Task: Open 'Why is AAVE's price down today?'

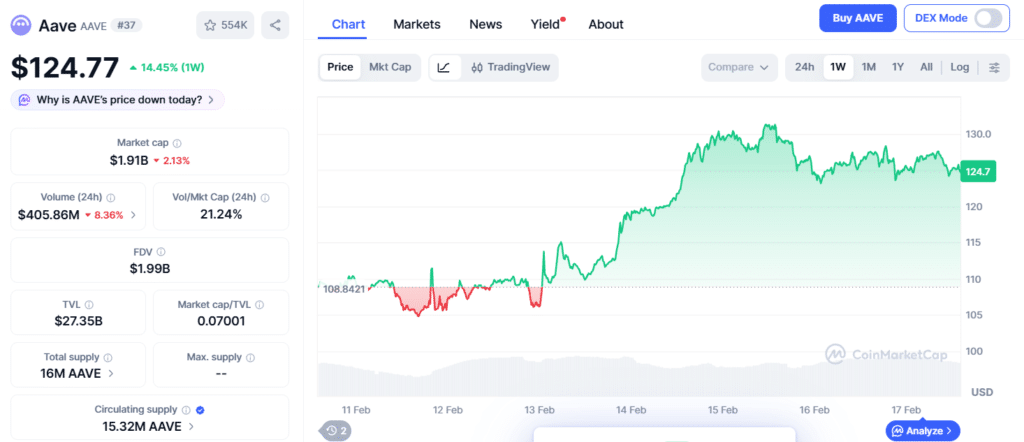Action: click(x=118, y=100)
